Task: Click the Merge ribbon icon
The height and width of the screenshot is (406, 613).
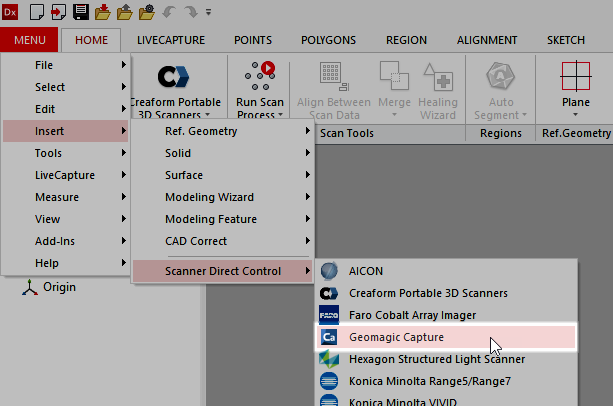Action: [394, 76]
